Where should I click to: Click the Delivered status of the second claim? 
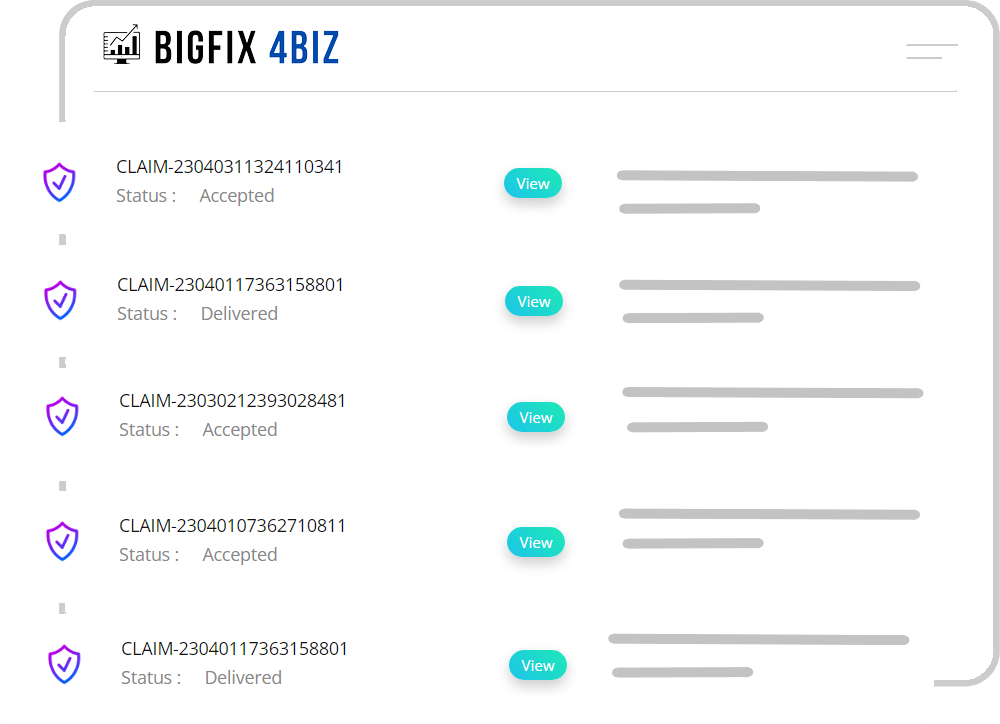tap(239, 313)
